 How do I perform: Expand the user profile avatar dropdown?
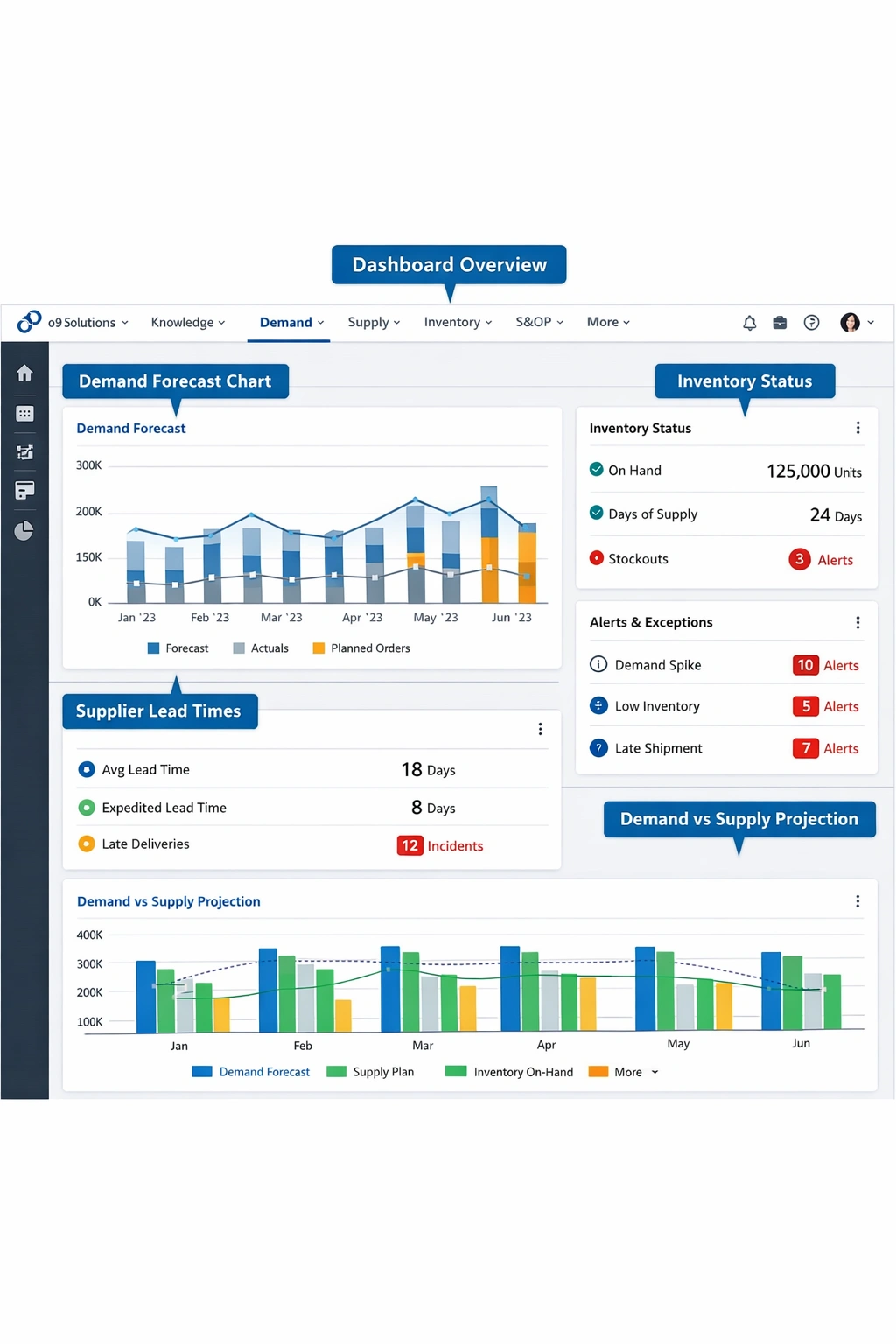pos(857,323)
